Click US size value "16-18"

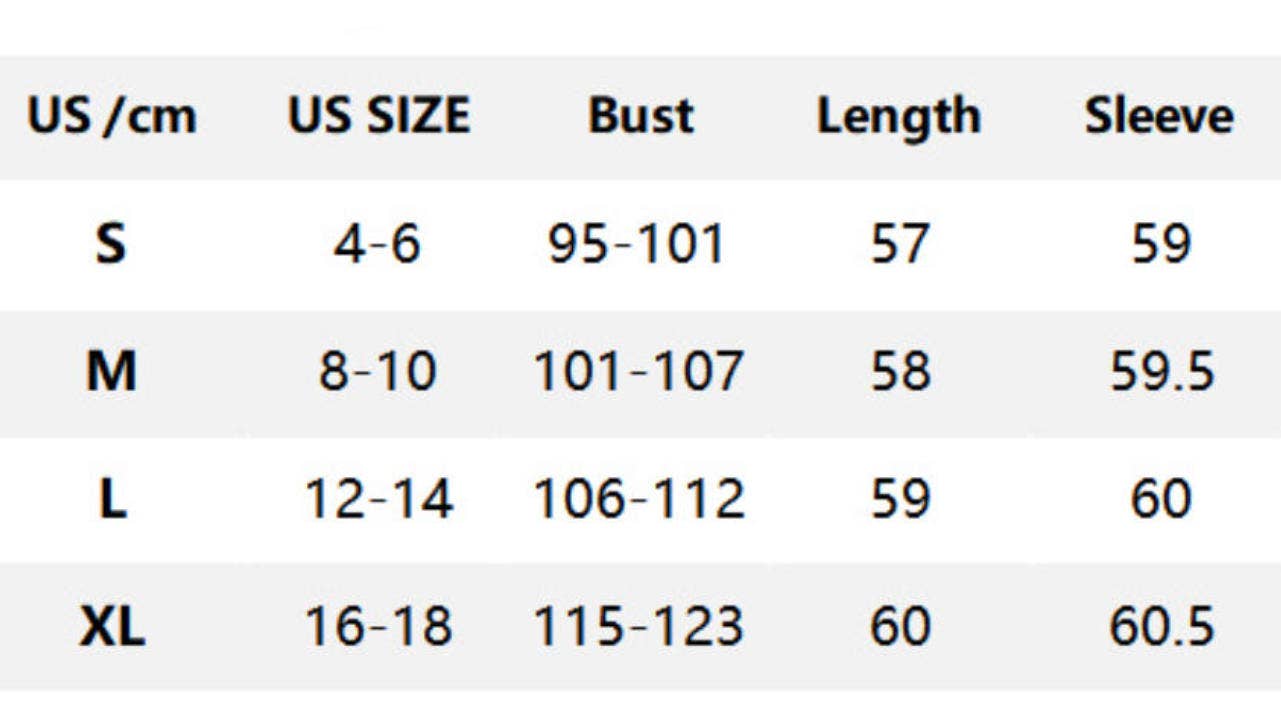pyautogui.click(x=378, y=627)
